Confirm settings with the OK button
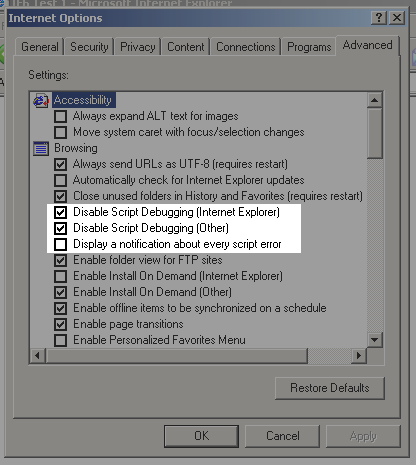The height and width of the screenshot is (465, 416). pos(202,436)
